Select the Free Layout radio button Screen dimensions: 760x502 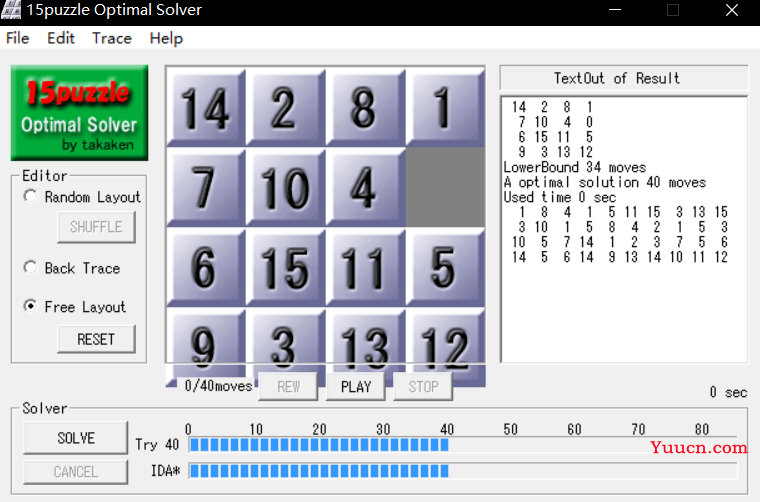click(x=30, y=307)
